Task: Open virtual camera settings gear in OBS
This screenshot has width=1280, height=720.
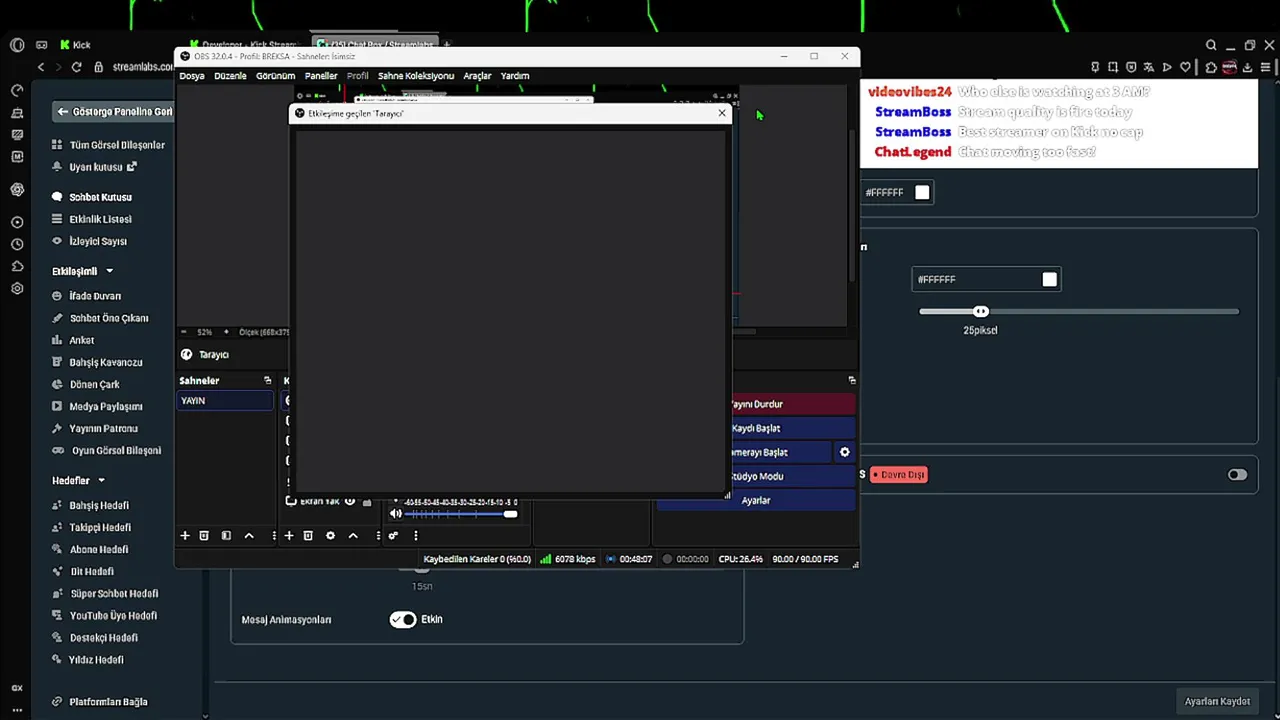Action: click(845, 452)
